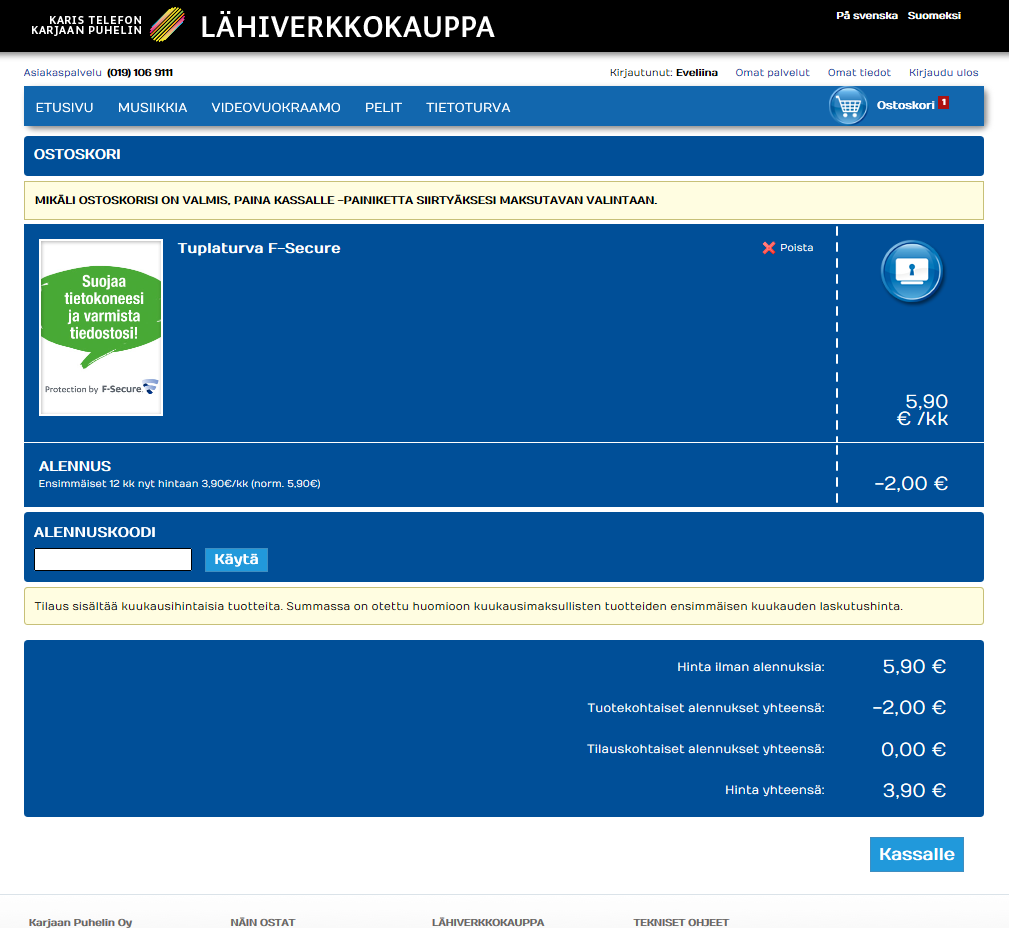
Task: Click Tekniset ohjeet footer heading
Action: tap(681, 922)
